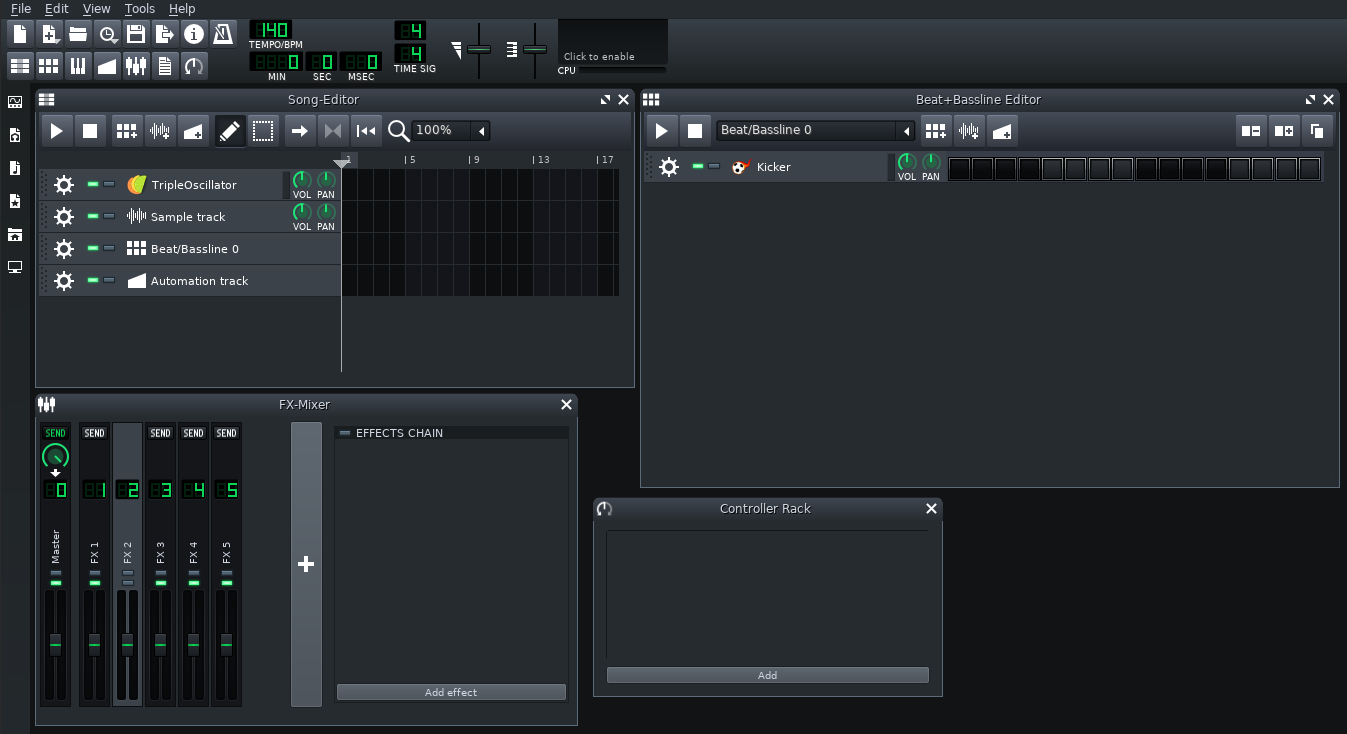Stop playback in the Song-Editor
Image resolution: width=1347 pixels, height=734 pixels.
(x=90, y=131)
